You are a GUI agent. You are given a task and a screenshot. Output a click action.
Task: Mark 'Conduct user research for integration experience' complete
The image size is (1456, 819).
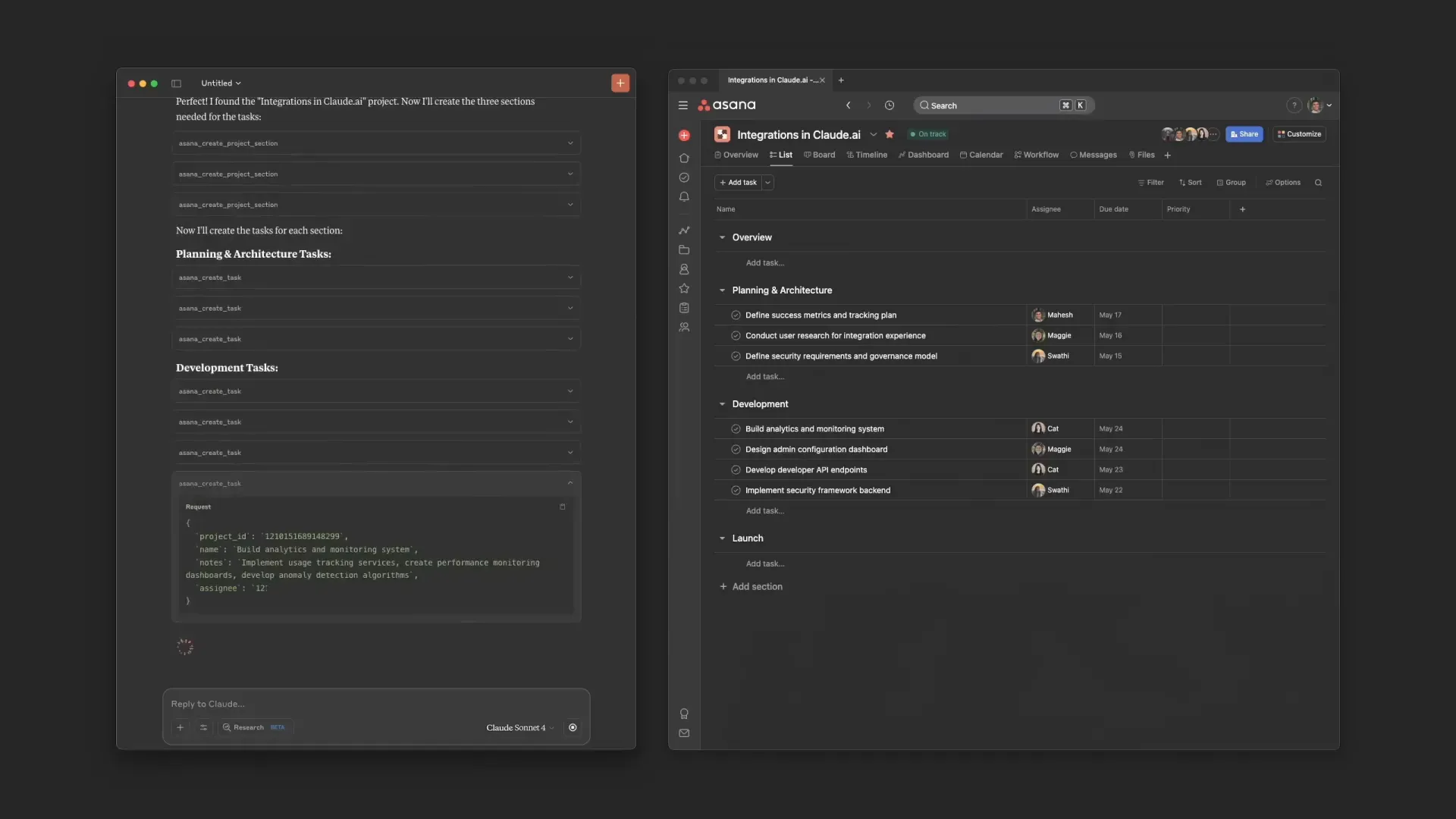(x=736, y=335)
